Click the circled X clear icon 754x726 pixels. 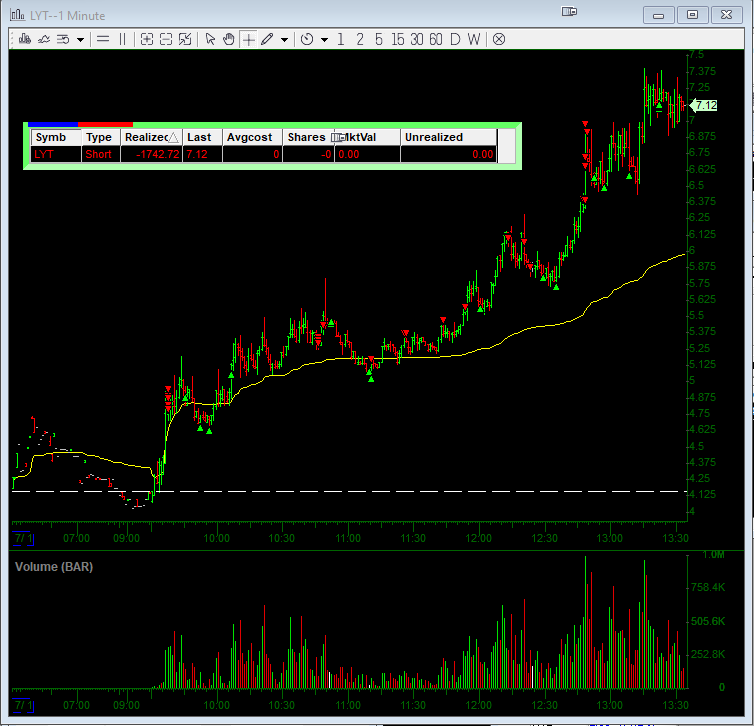[x=499, y=39]
